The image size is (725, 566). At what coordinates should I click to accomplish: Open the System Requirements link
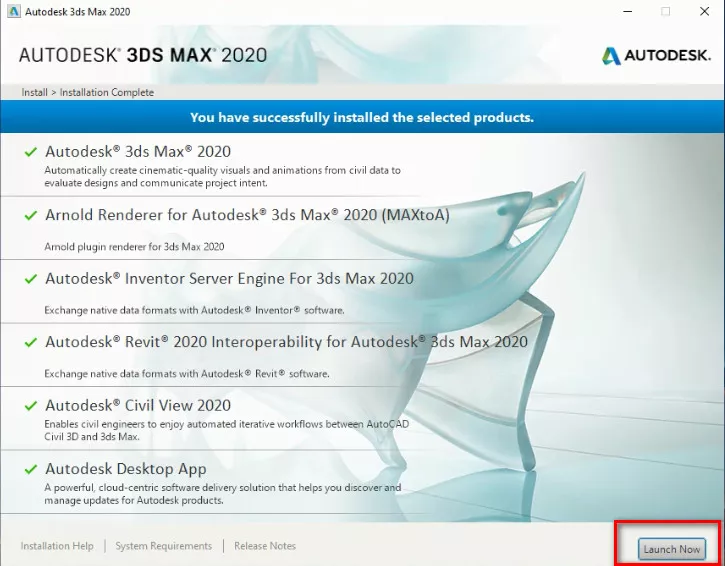click(x=164, y=546)
